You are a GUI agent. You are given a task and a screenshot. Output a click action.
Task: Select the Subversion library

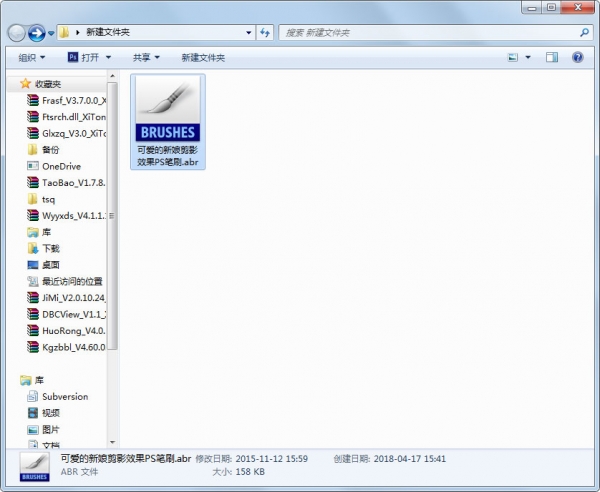(58, 396)
